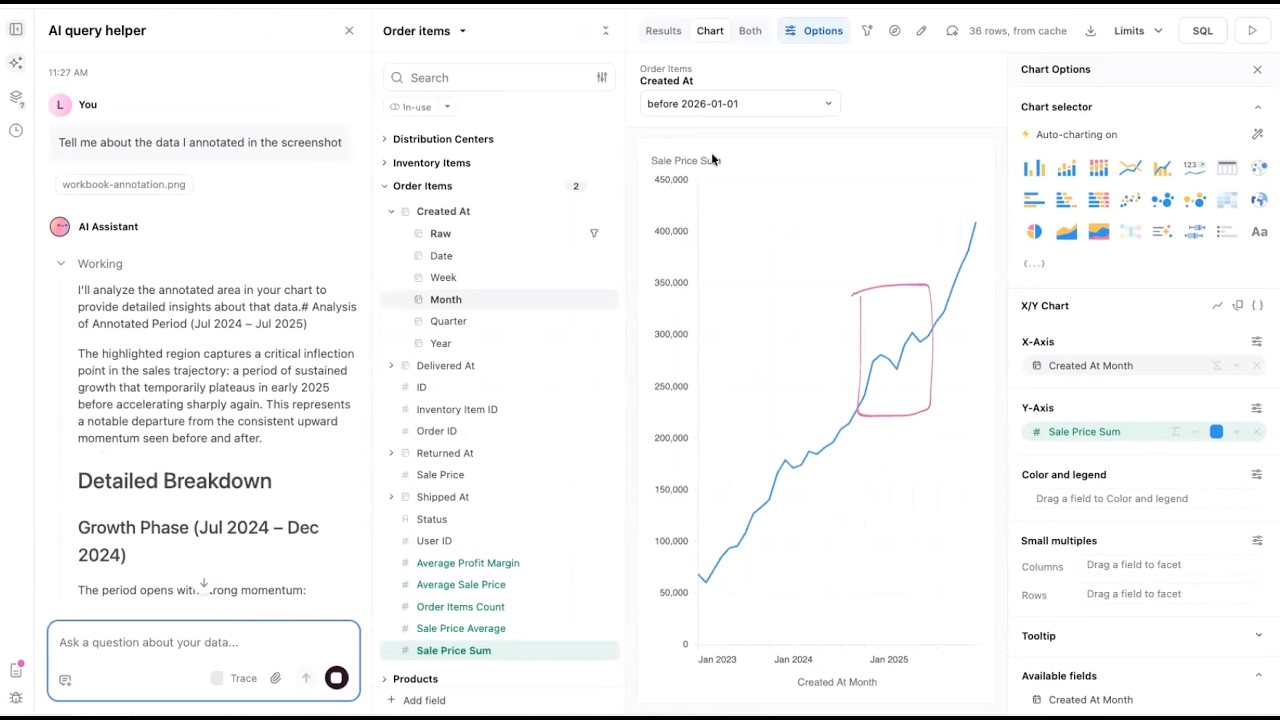Select the vertical bar chart type
The image size is (1280, 720).
coord(1034,168)
